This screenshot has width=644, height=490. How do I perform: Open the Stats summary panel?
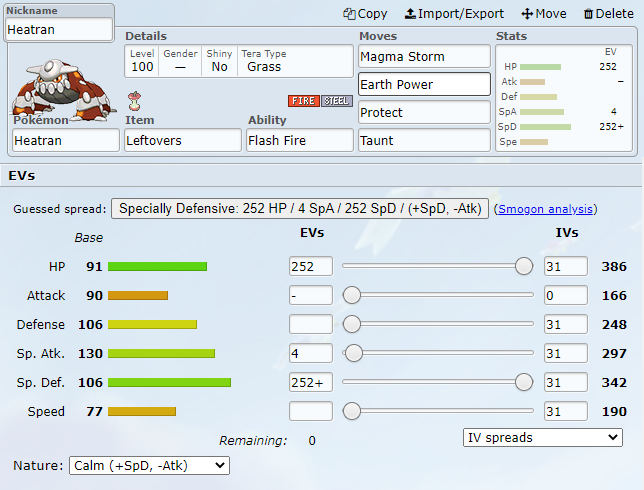point(564,98)
